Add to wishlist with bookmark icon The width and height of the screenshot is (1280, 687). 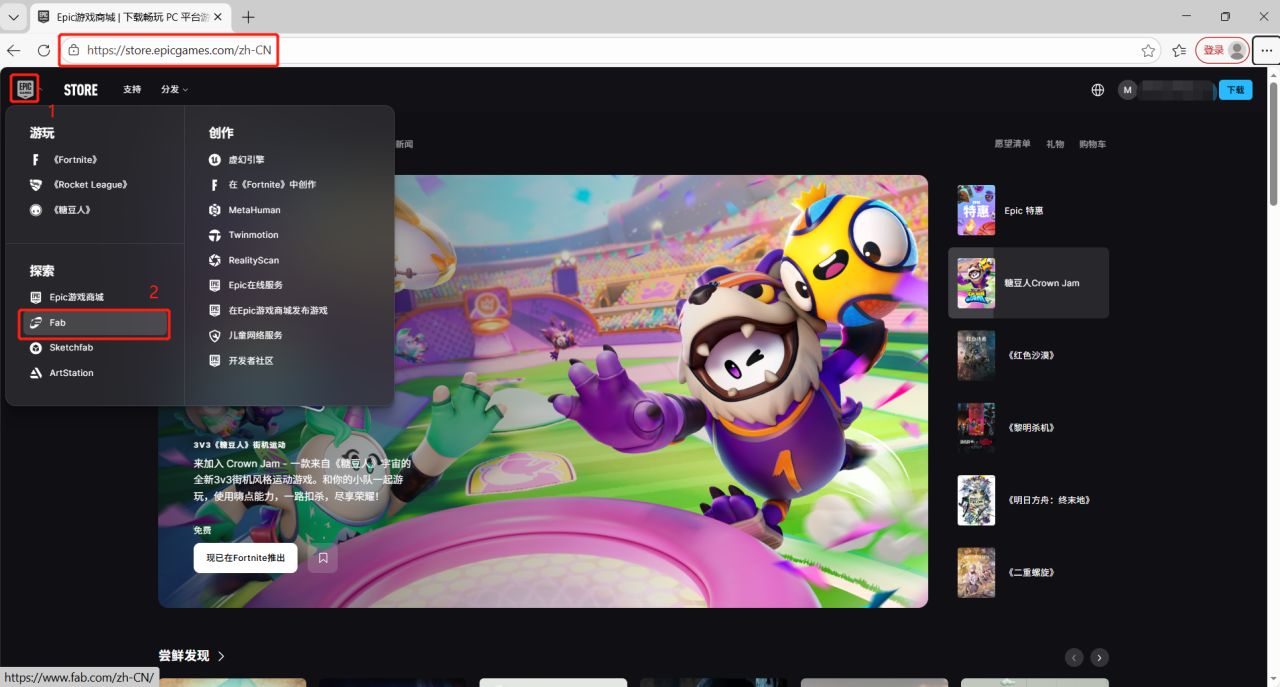323,558
